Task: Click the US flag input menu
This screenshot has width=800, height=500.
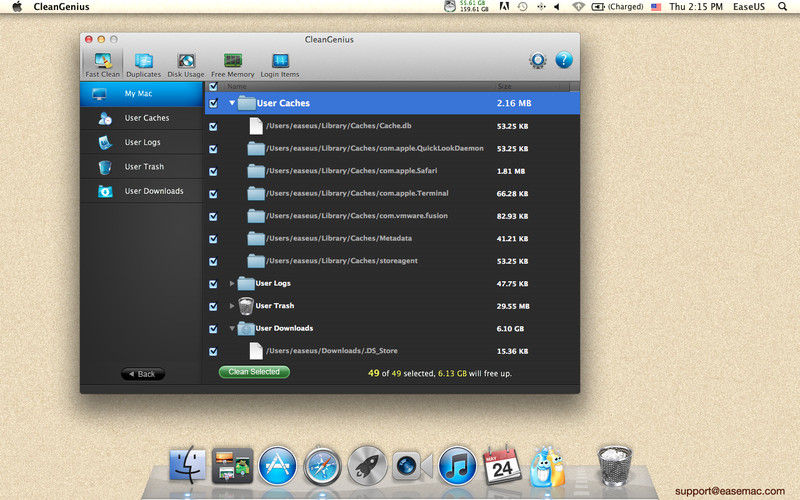Action: [x=656, y=7]
